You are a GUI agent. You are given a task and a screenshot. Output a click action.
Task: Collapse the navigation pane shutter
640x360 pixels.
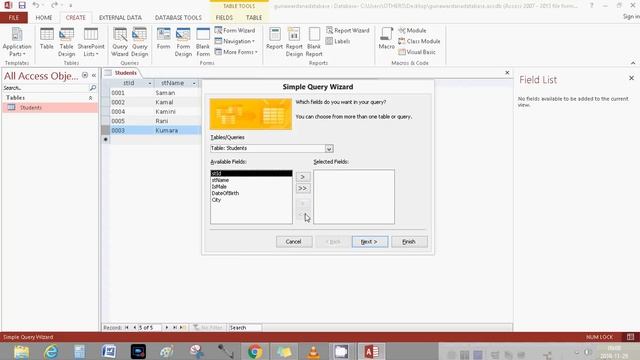tap(94, 75)
